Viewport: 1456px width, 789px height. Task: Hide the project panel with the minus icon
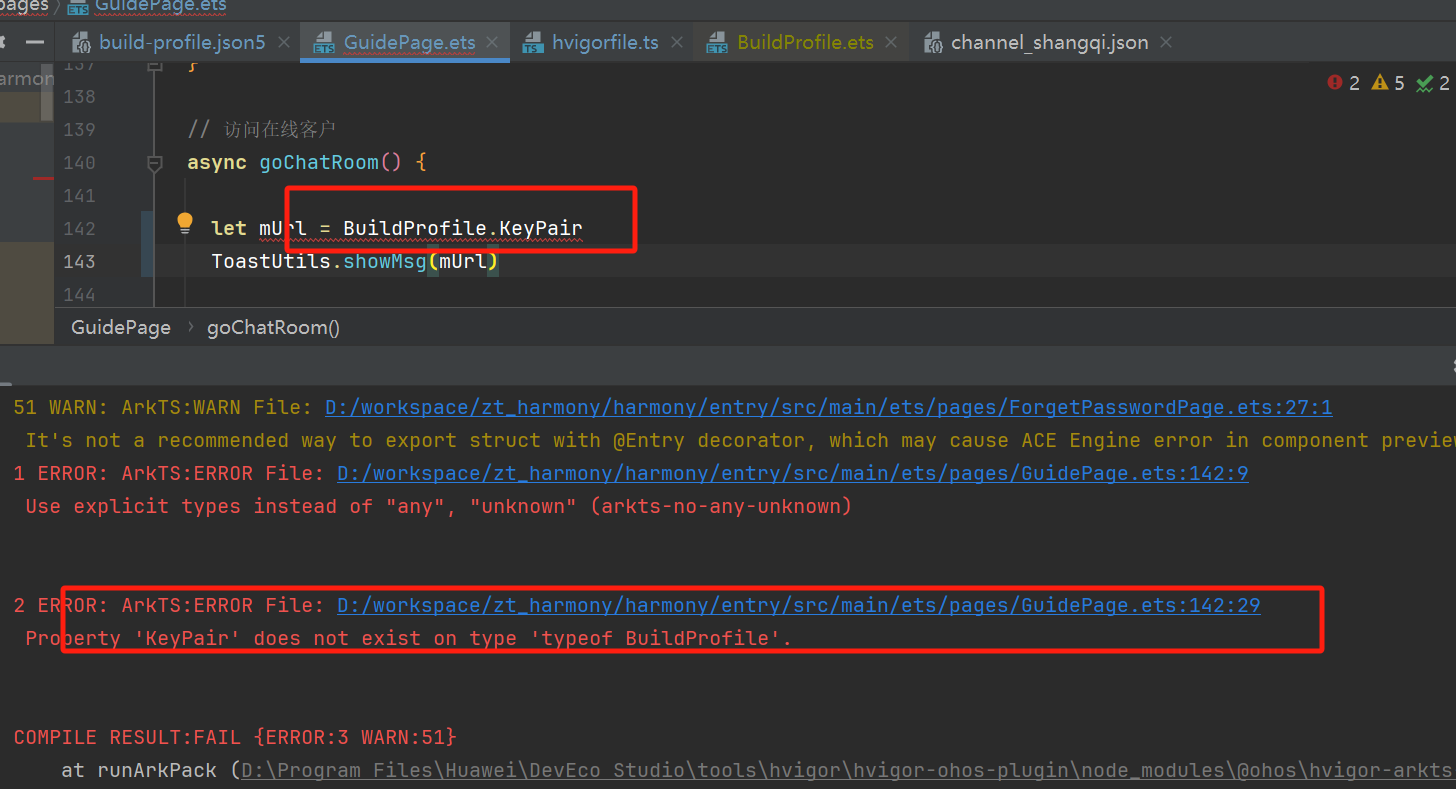click(x=34, y=43)
